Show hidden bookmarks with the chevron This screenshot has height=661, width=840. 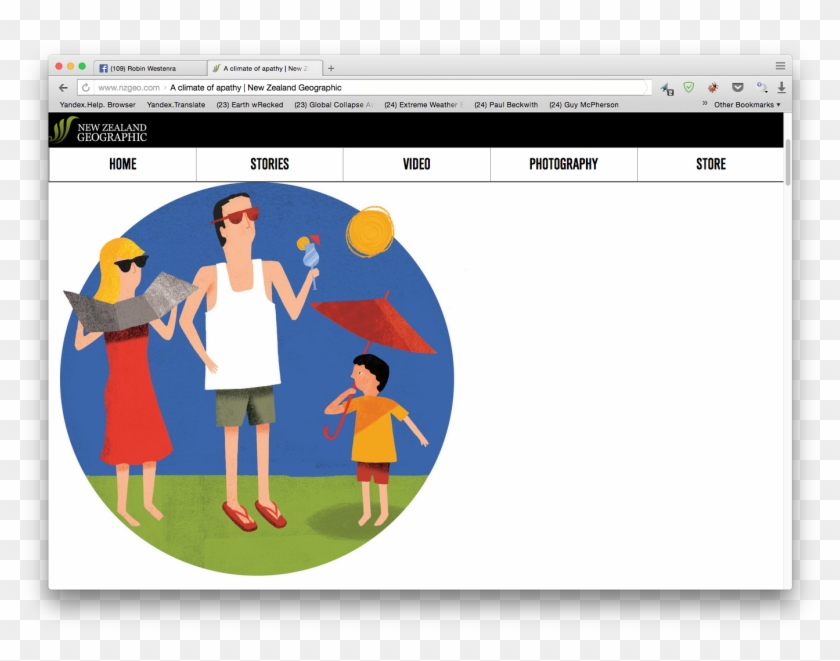coord(704,103)
